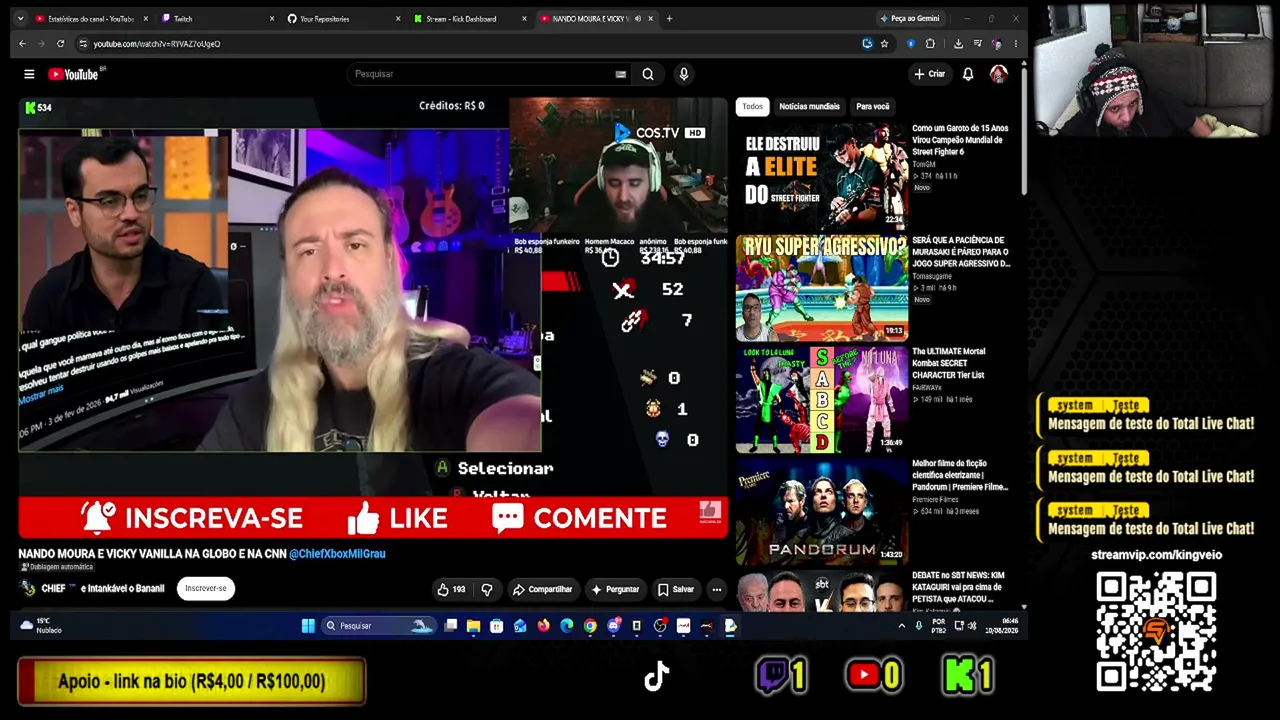Bookmark this page with the star icon
Image resolution: width=1280 pixels, height=720 pixels.
click(884, 44)
